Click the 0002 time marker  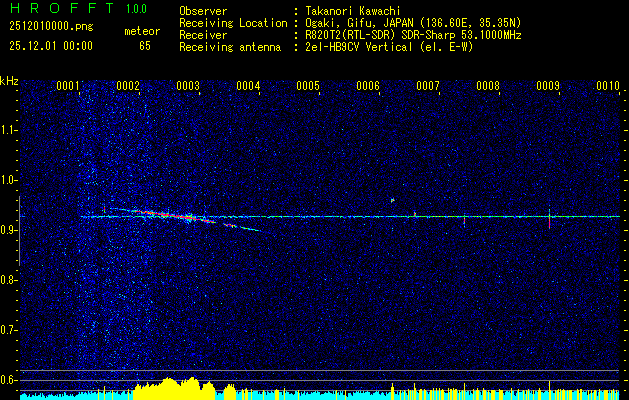pyautogui.click(x=128, y=86)
